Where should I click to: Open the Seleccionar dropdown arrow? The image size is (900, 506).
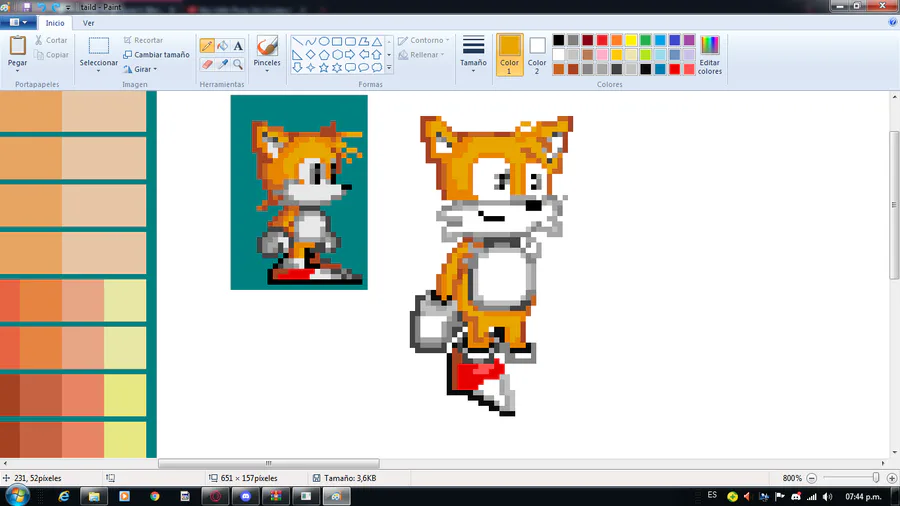(98, 70)
